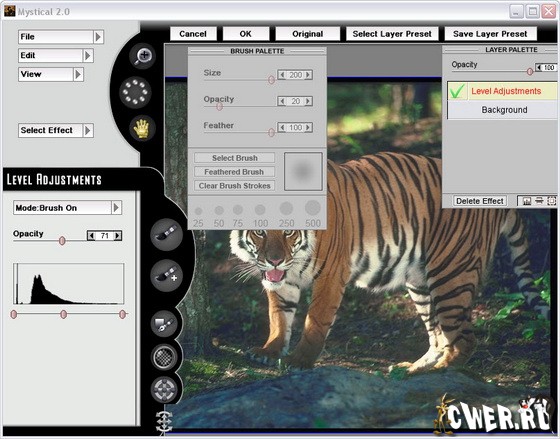
Task: Expand the View menu arrow
Action: coord(78,74)
